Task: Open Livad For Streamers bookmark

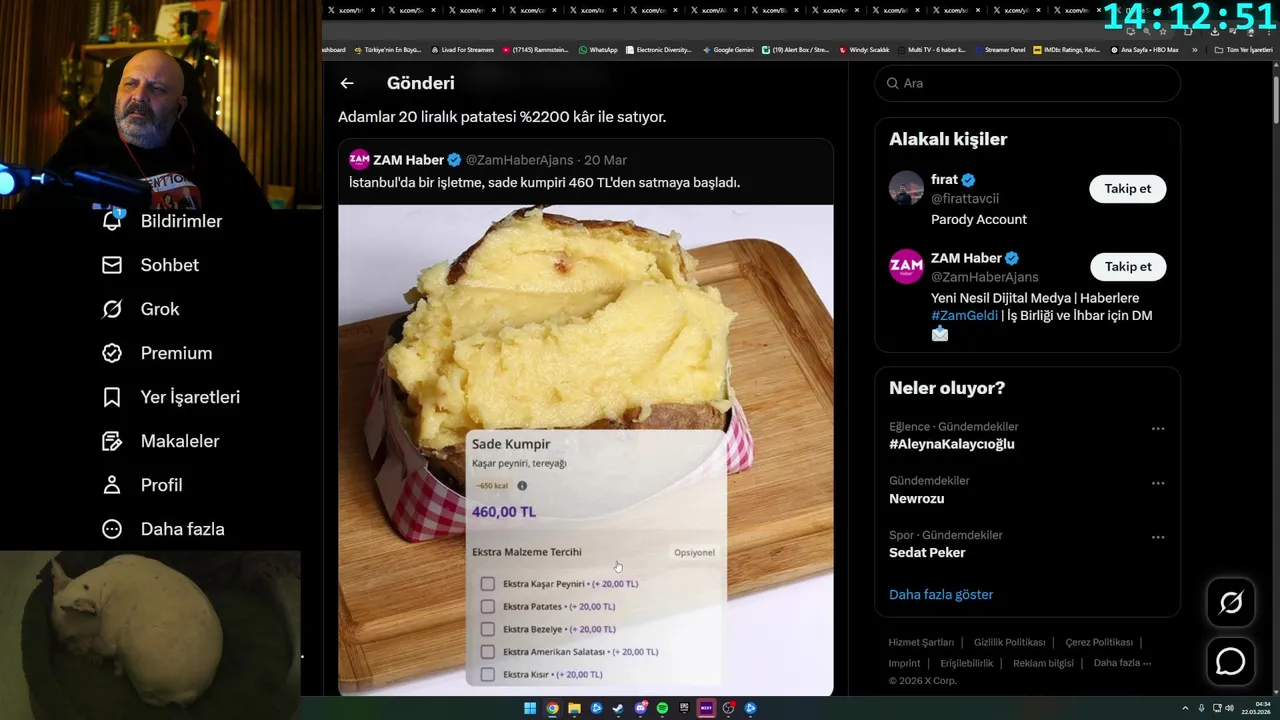Action: point(462,49)
